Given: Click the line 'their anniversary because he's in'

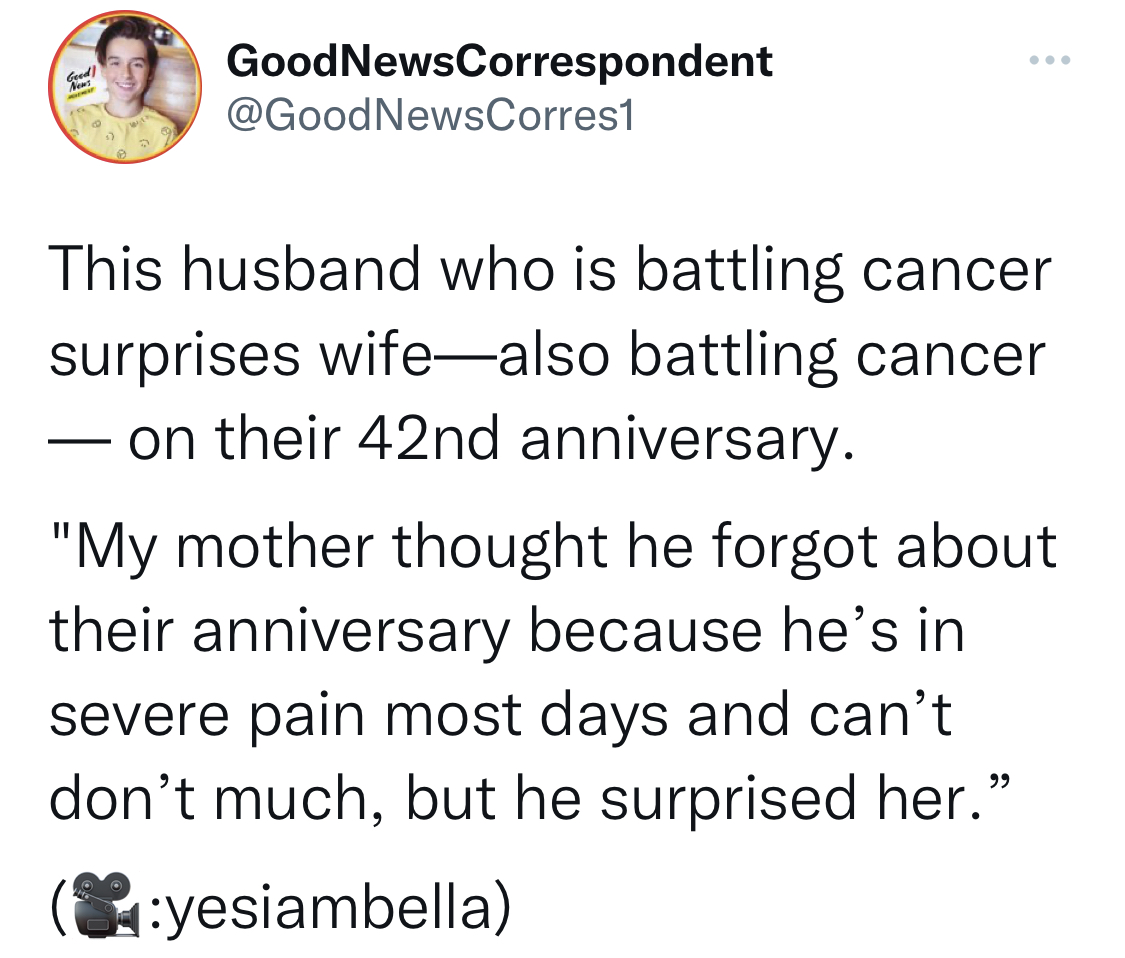Looking at the screenshot, I should point(507,631).
